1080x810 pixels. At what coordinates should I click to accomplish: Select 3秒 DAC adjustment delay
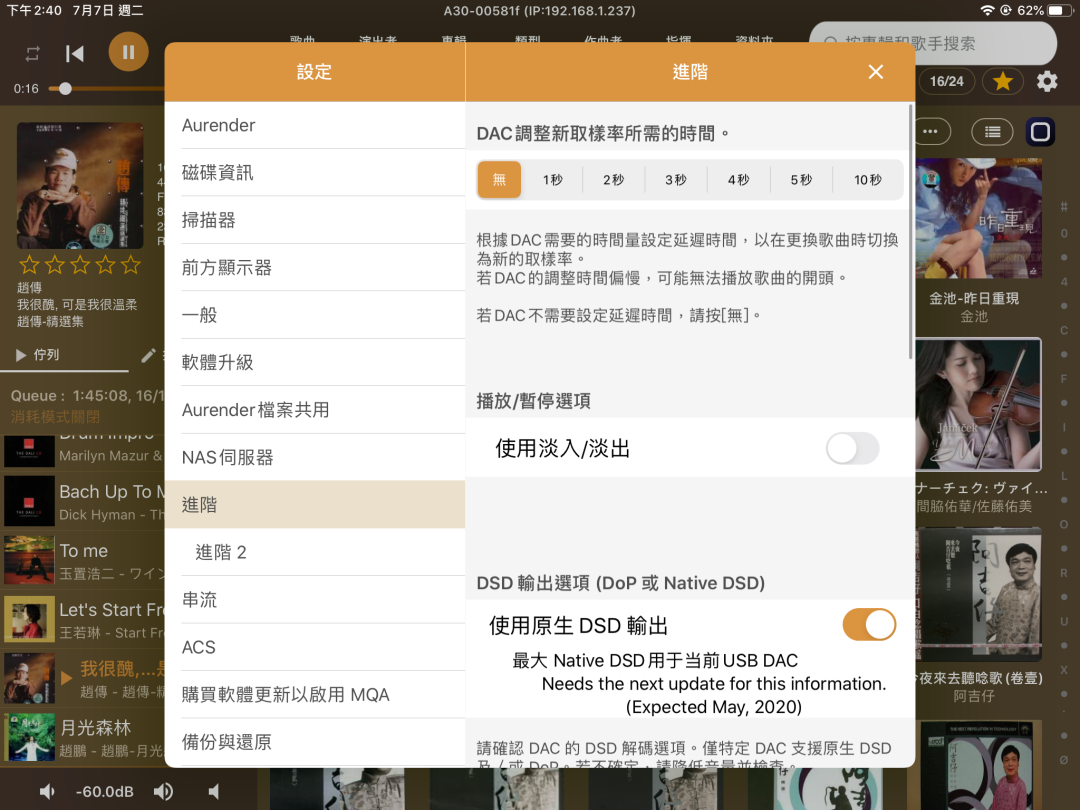click(676, 179)
